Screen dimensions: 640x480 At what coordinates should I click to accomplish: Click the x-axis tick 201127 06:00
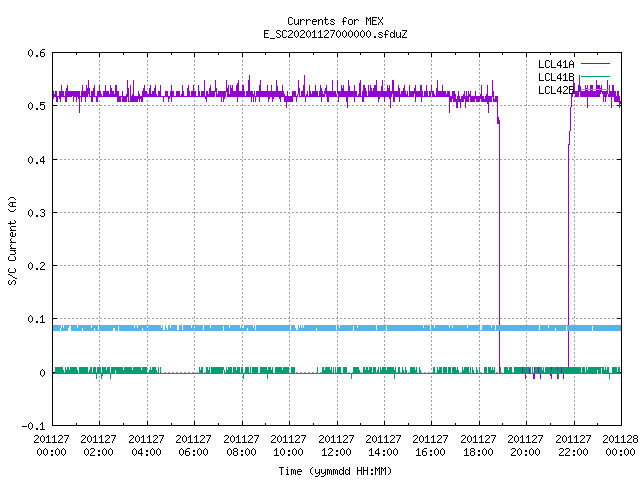click(x=193, y=446)
